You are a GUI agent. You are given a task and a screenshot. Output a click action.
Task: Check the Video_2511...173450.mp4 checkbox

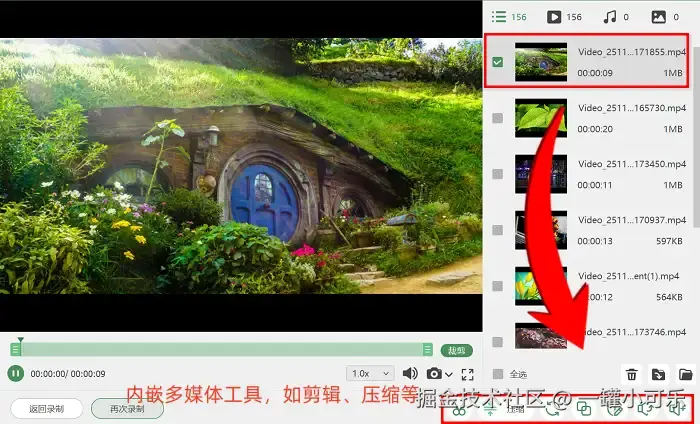tap(497, 174)
